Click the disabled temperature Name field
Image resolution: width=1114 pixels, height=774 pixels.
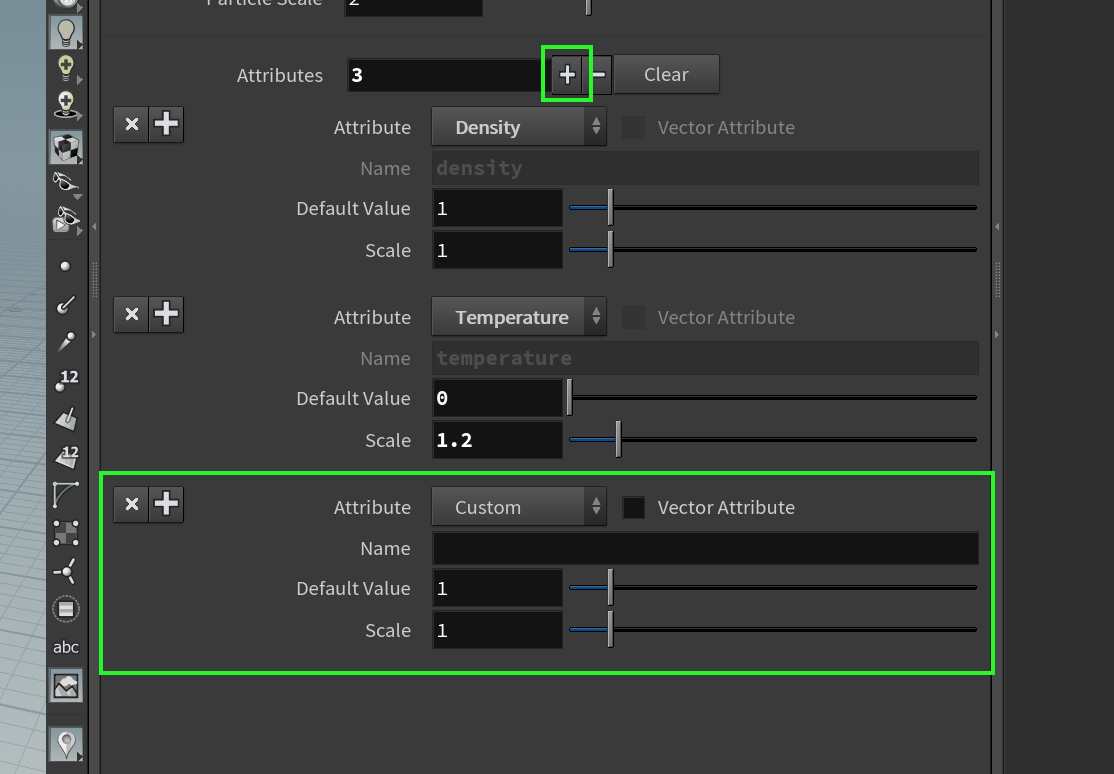coord(705,358)
